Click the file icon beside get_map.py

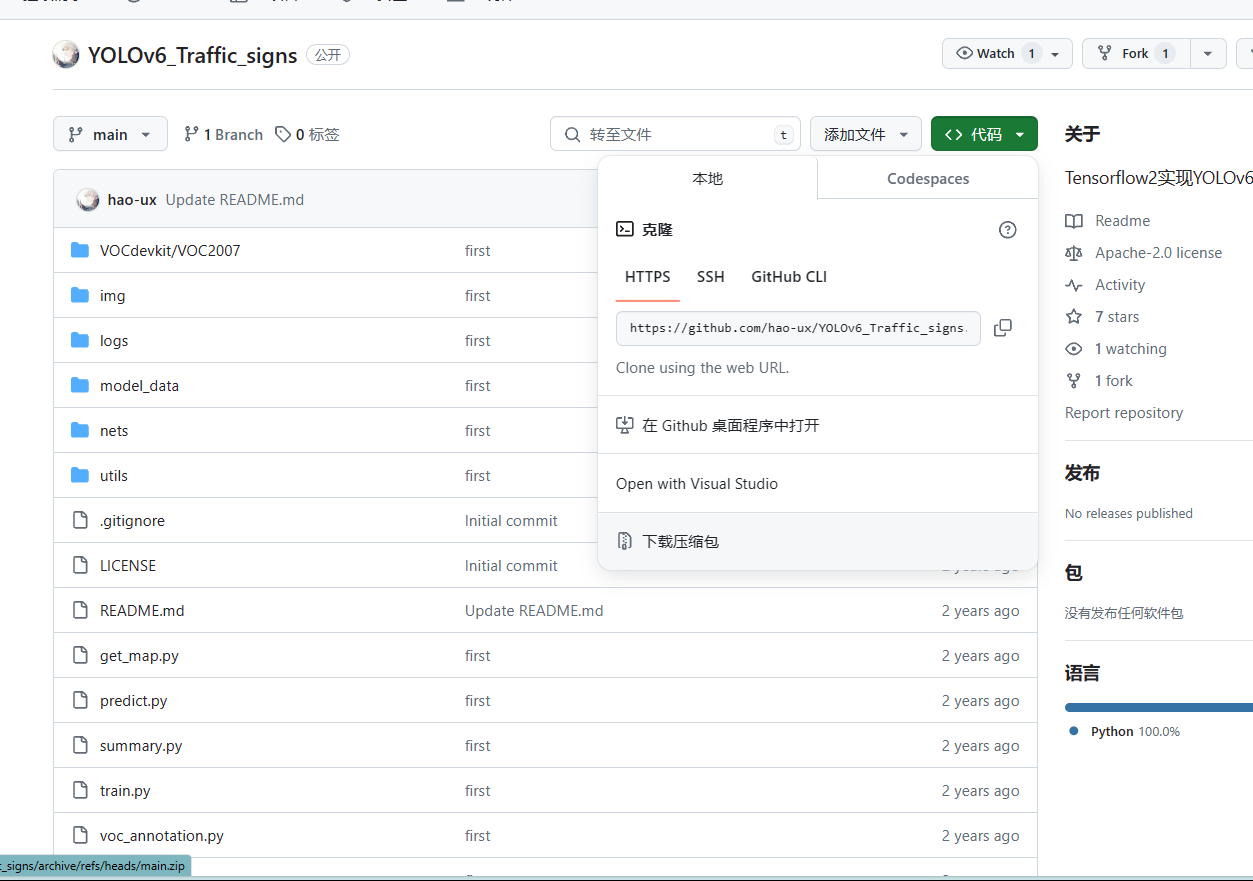coord(80,655)
